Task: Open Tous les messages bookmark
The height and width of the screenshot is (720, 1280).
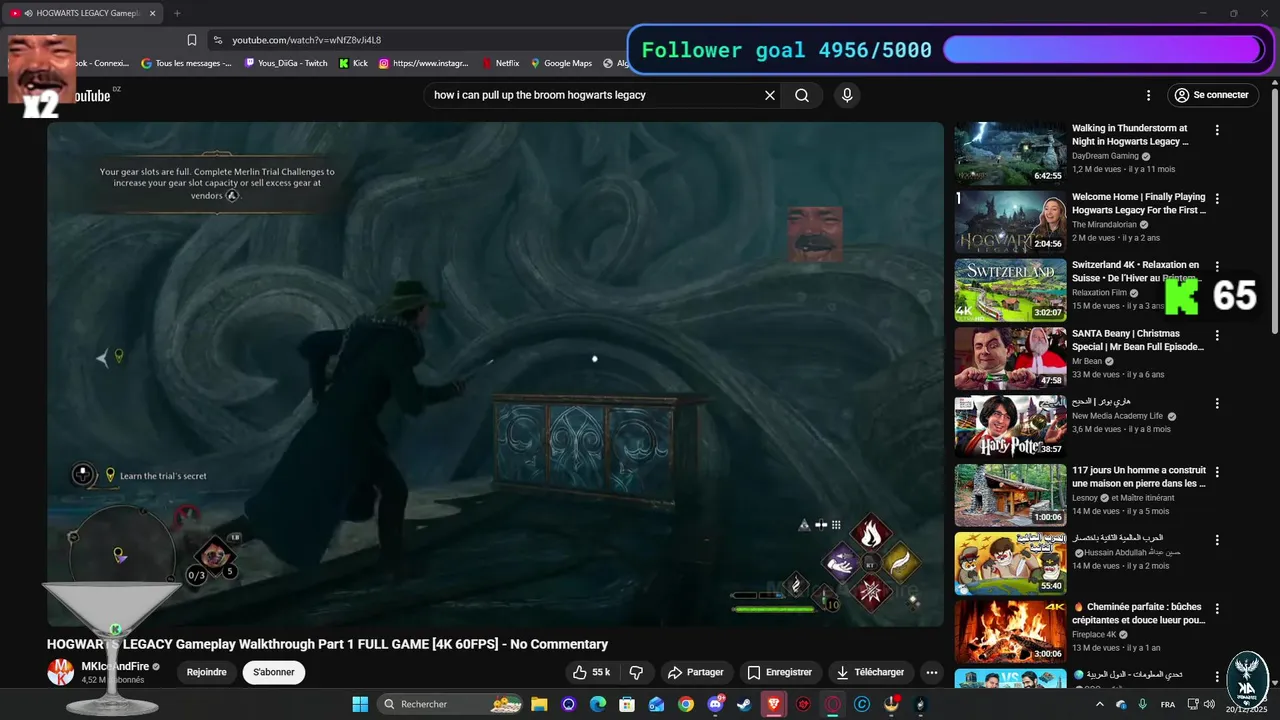Action: pos(187,63)
